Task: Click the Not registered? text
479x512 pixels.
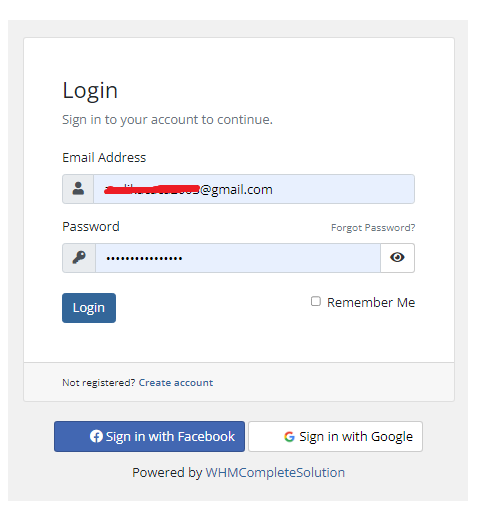Action: coord(99,383)
